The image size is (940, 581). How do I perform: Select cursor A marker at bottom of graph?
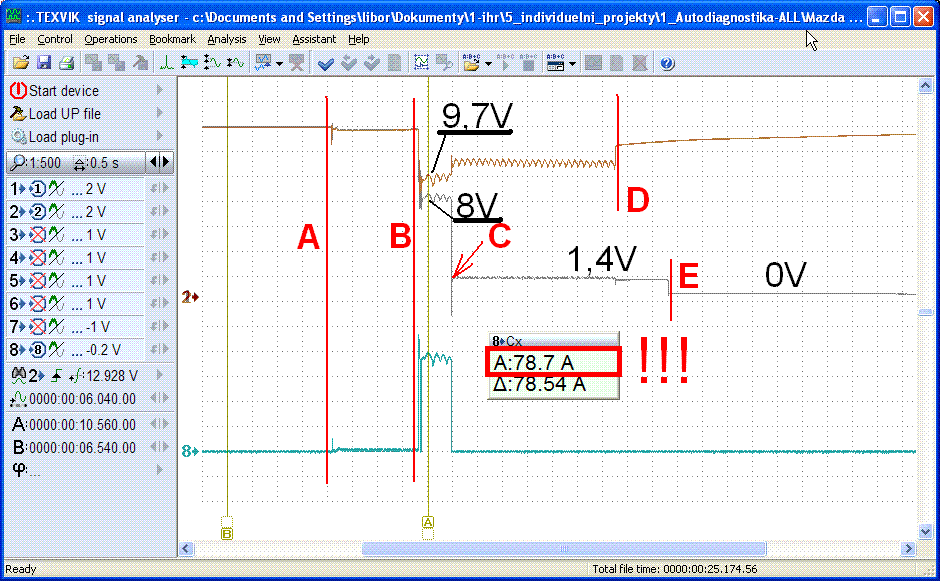tap(427, 522)
